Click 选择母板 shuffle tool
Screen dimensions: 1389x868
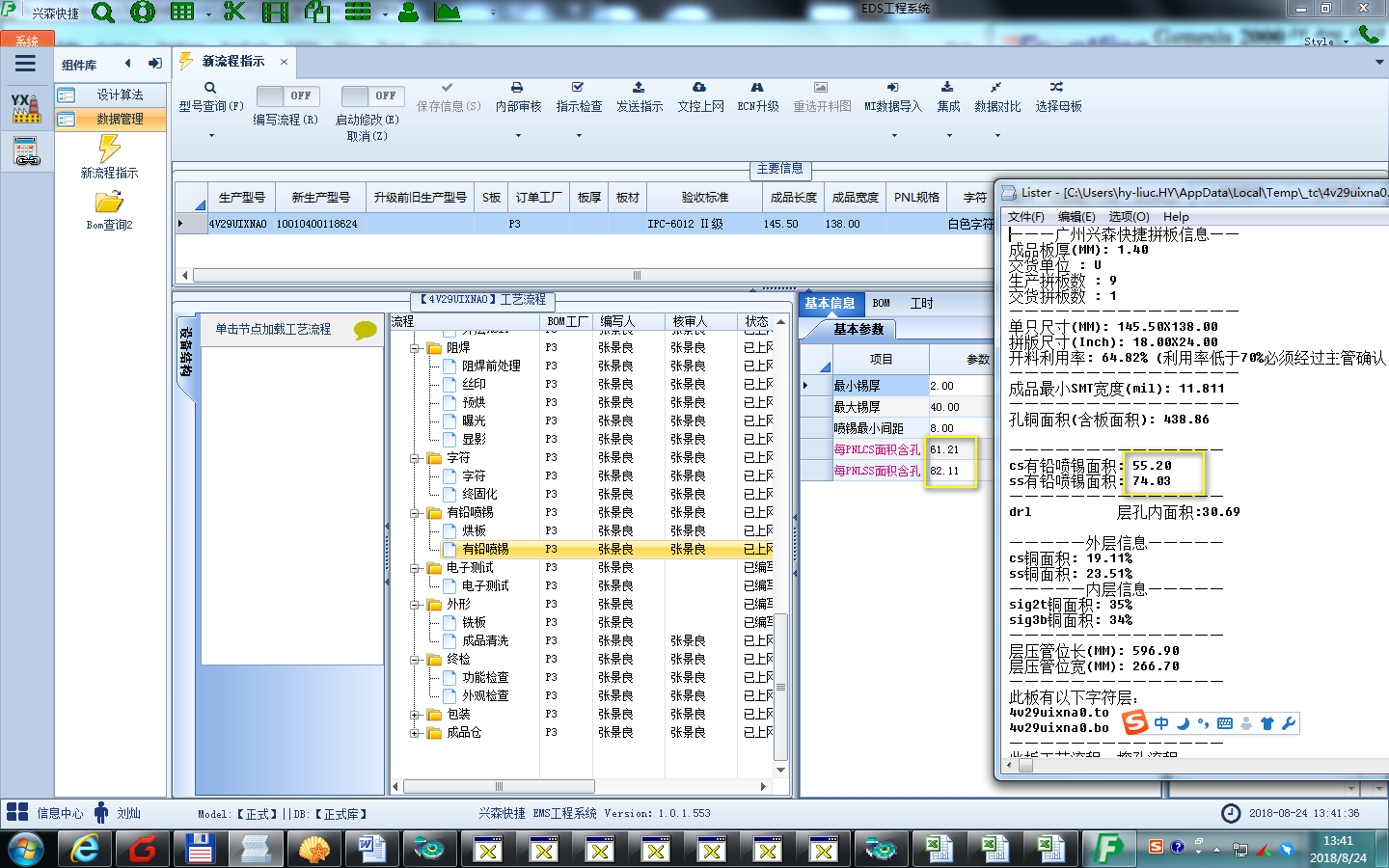click(x=1058, y=97)
